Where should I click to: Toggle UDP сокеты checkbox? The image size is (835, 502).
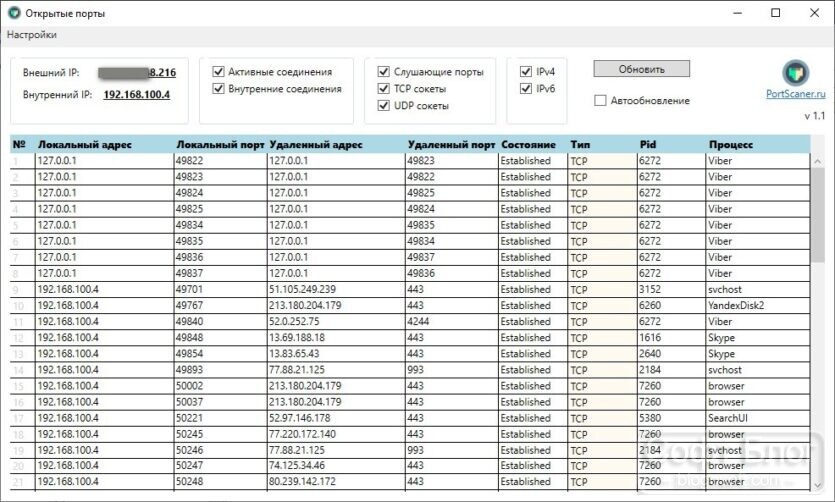click(383, 105)
